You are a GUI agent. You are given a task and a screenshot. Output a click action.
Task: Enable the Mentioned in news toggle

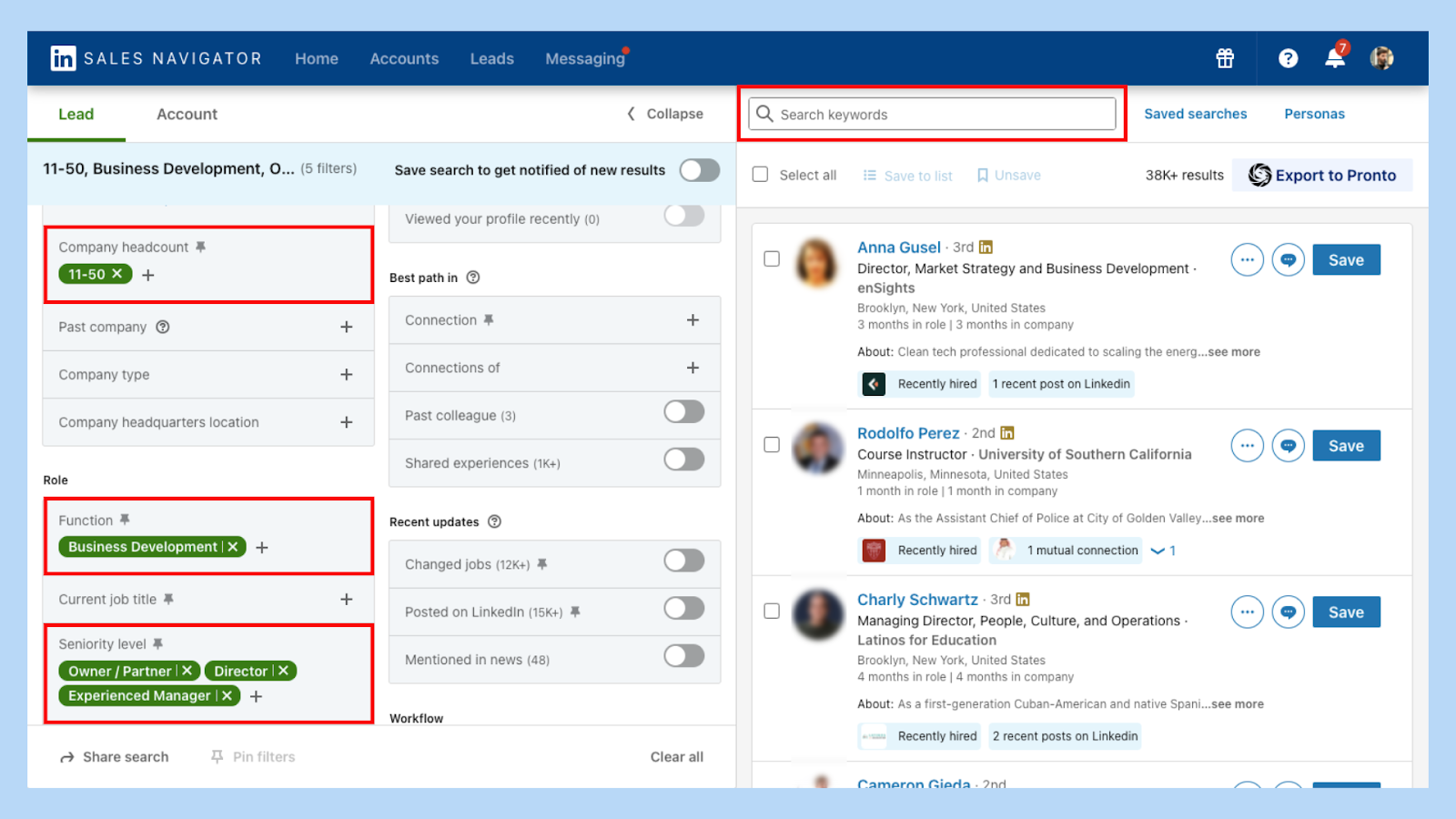[683, 656]
